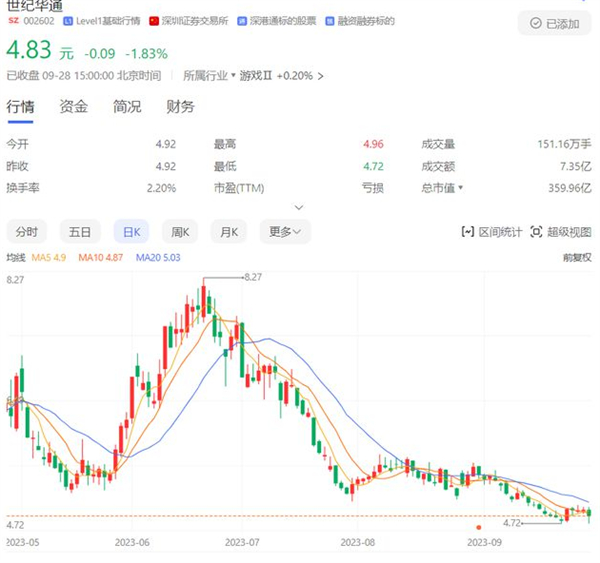Select the 分时 chart view
The height and width of the screenshot is (563, 600).
[x=27, y=232]
